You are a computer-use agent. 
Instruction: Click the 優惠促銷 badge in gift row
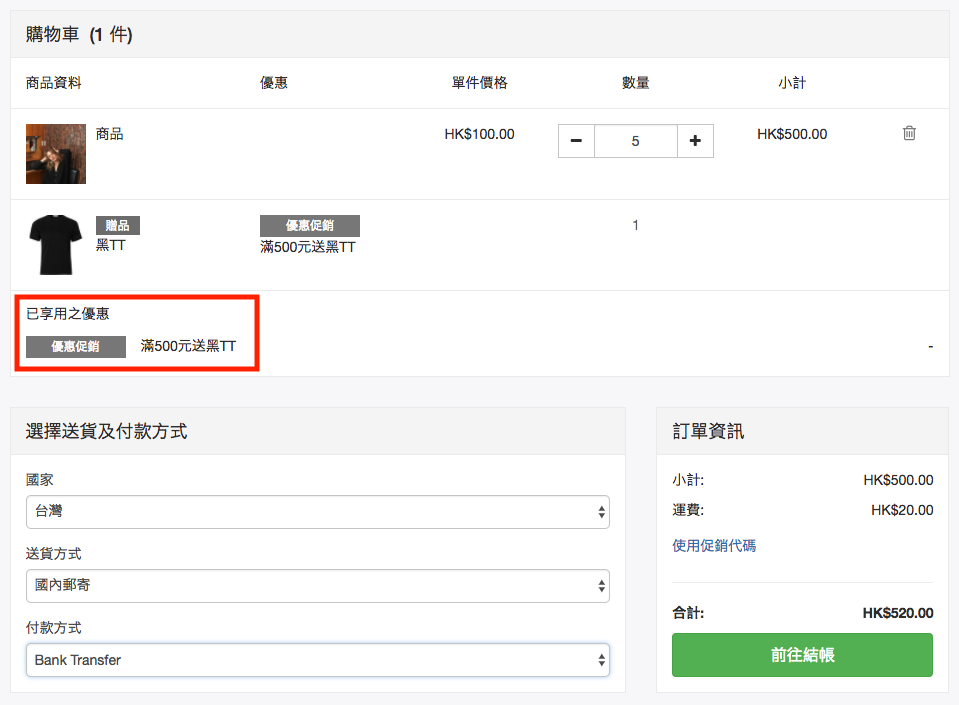point(309,226)
